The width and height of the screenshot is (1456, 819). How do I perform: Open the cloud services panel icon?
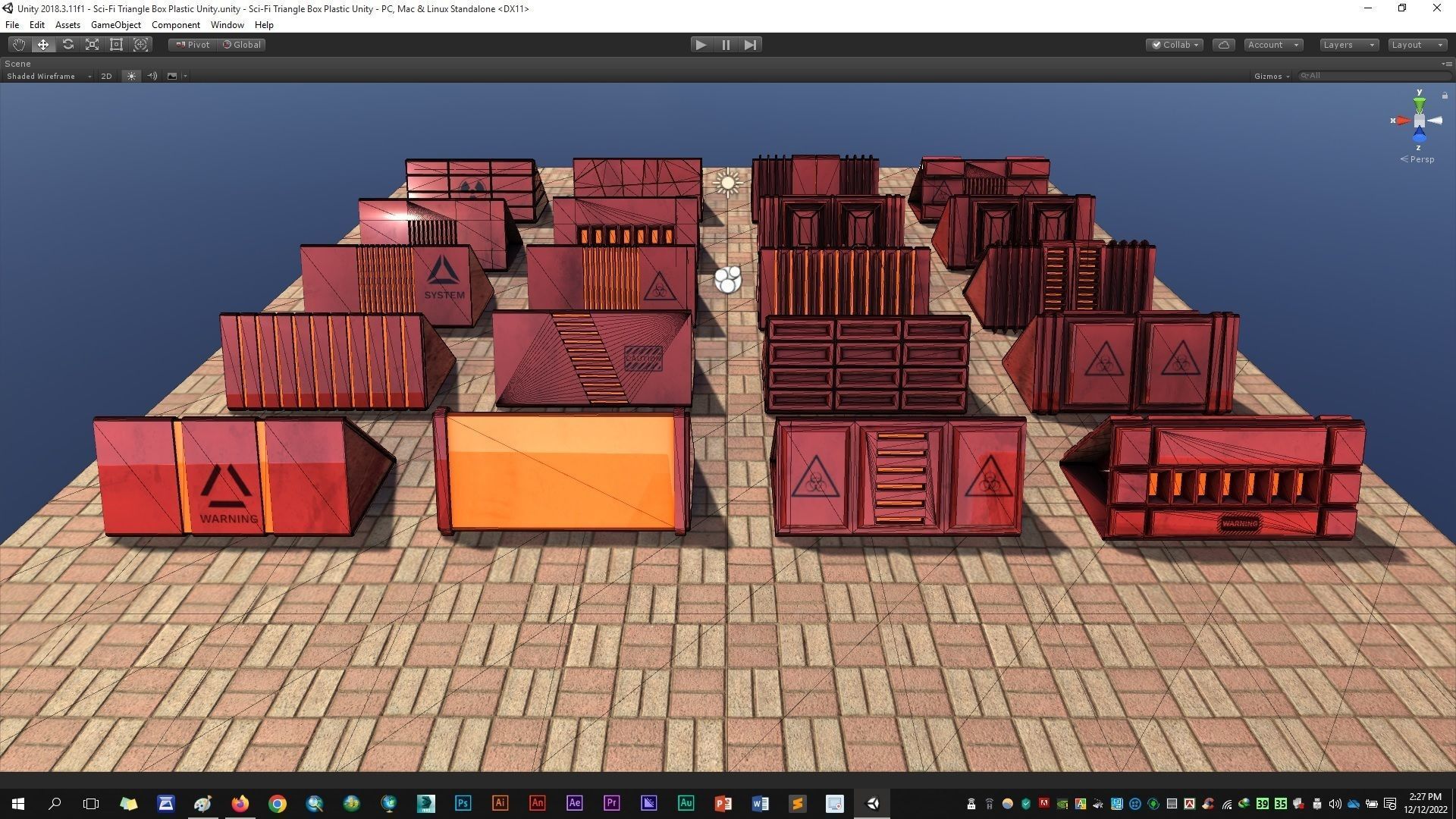coord(1223,45)
